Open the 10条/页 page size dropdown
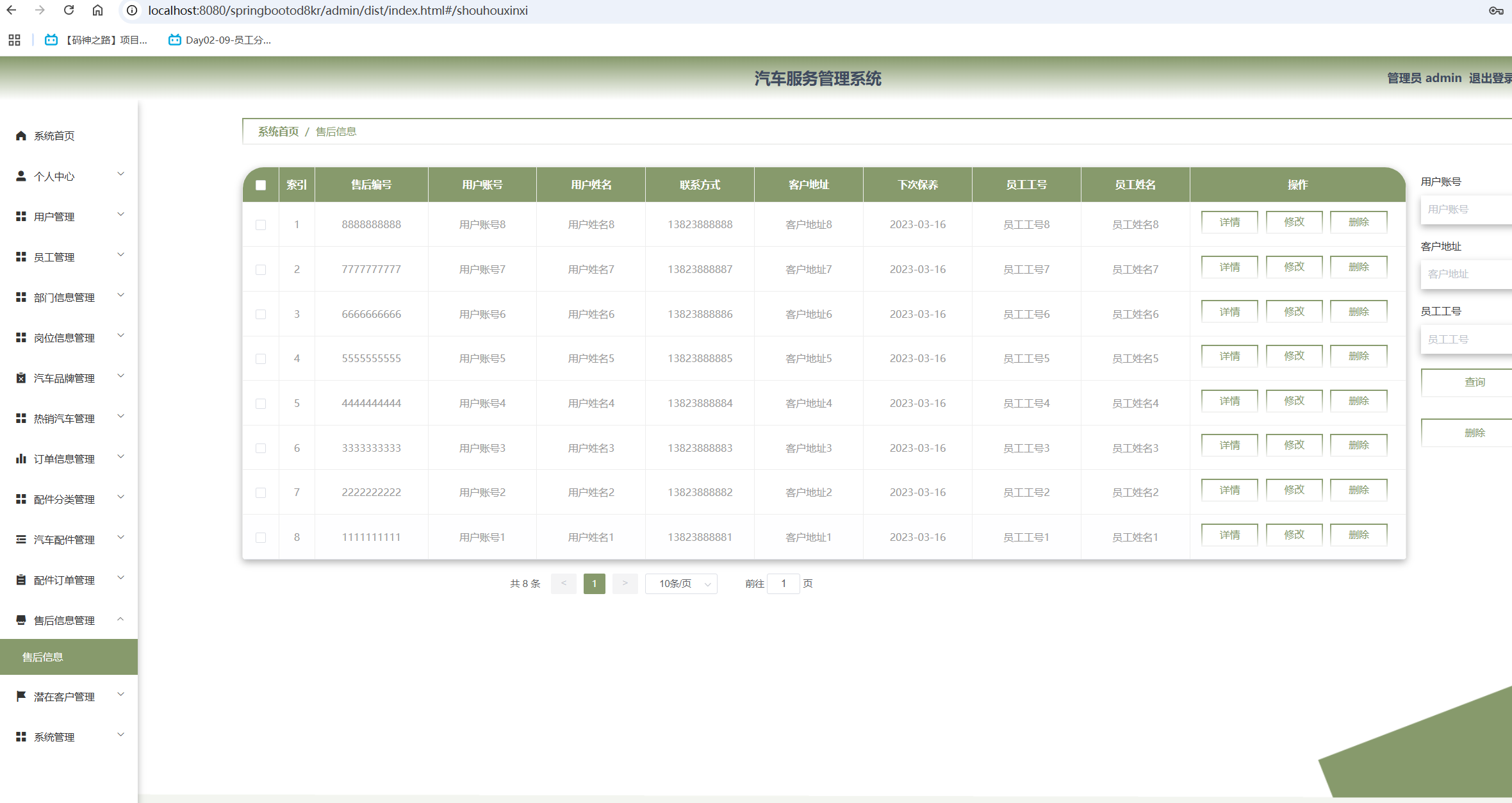 [x=681, y=584]
